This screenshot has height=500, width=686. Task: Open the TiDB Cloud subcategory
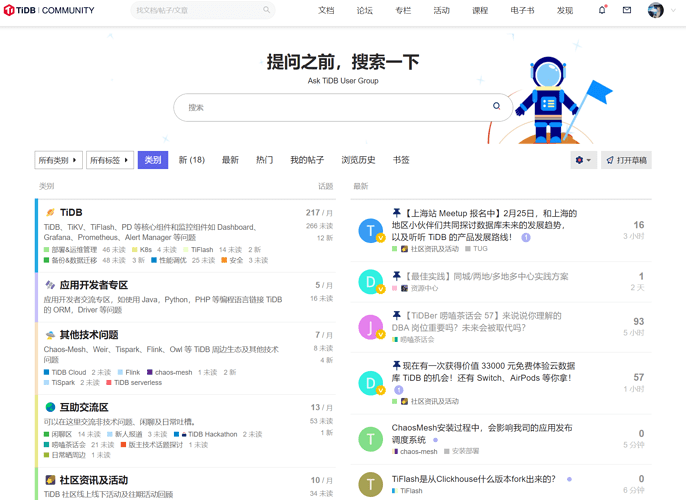click(x=69, y=372)
